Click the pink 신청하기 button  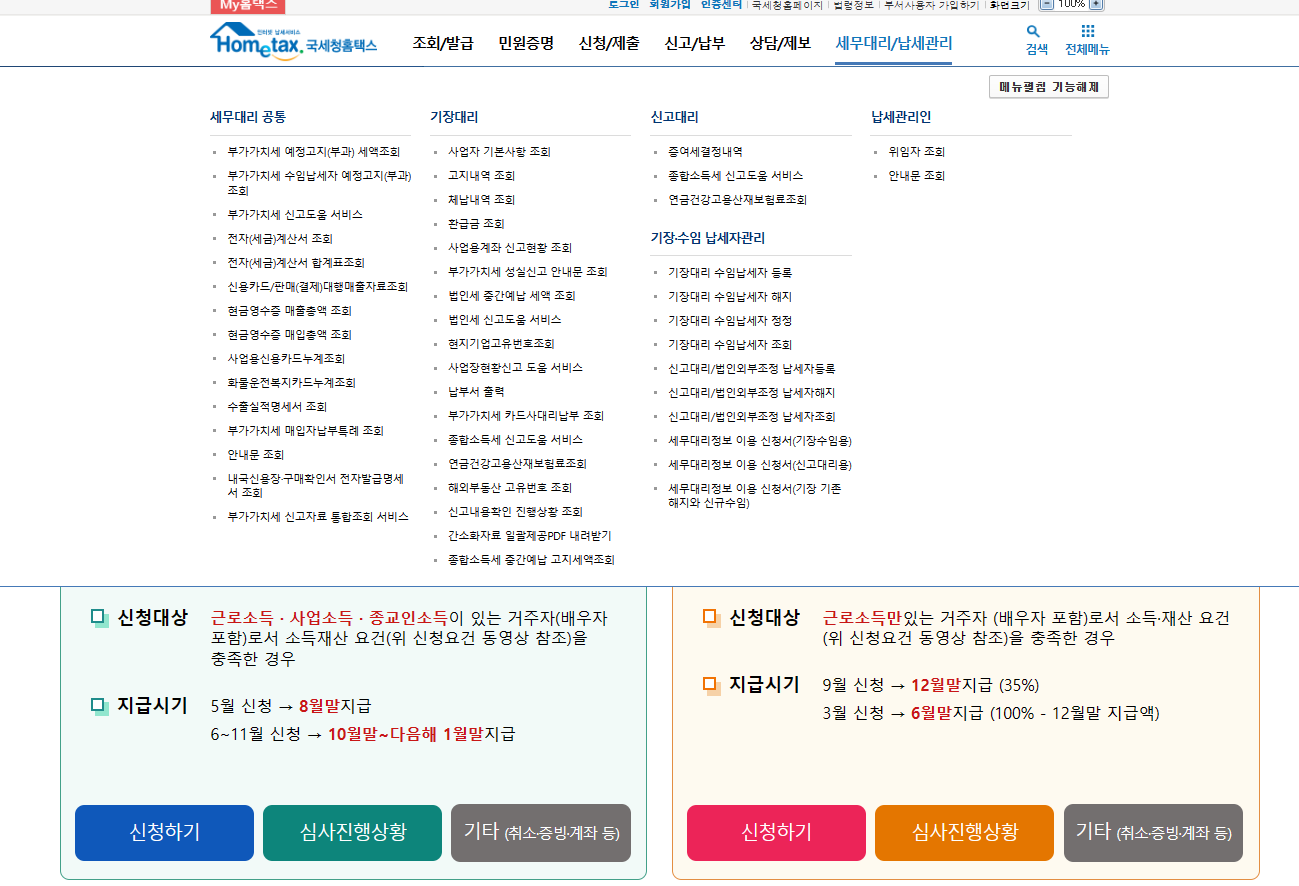click(775, 832)
